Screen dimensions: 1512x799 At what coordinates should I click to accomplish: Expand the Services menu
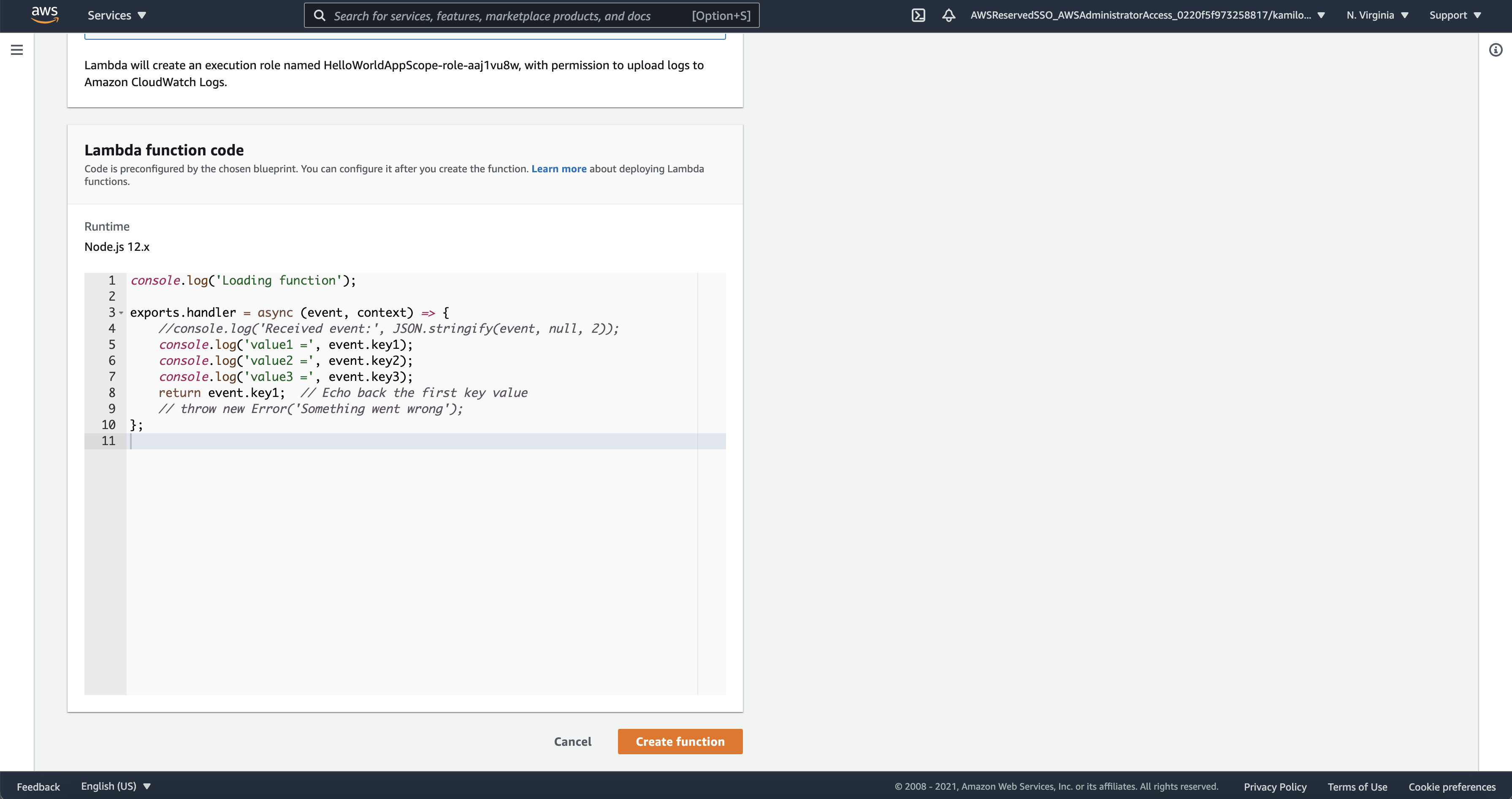116,15
